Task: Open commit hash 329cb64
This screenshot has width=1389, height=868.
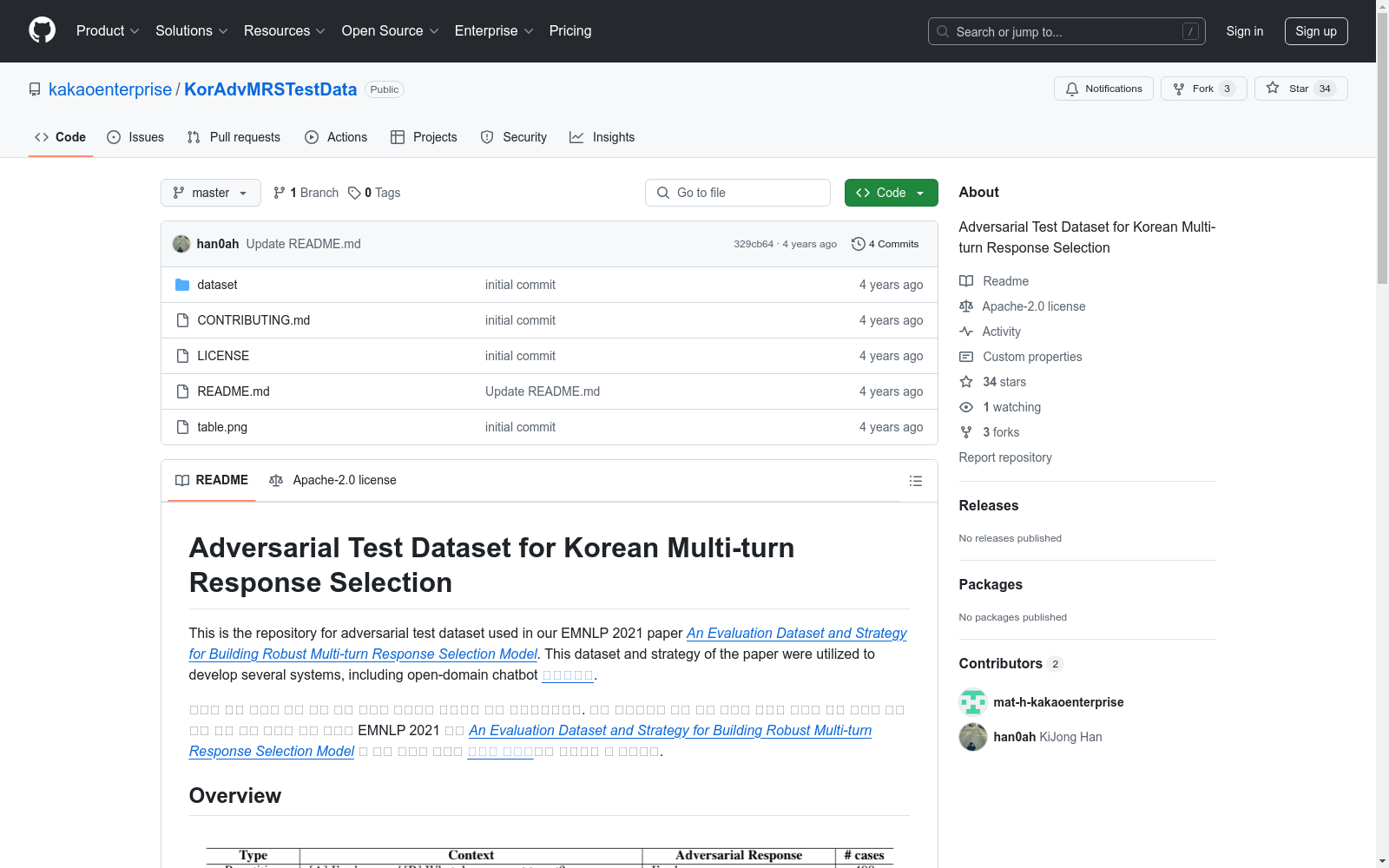Action: (754, 244)
